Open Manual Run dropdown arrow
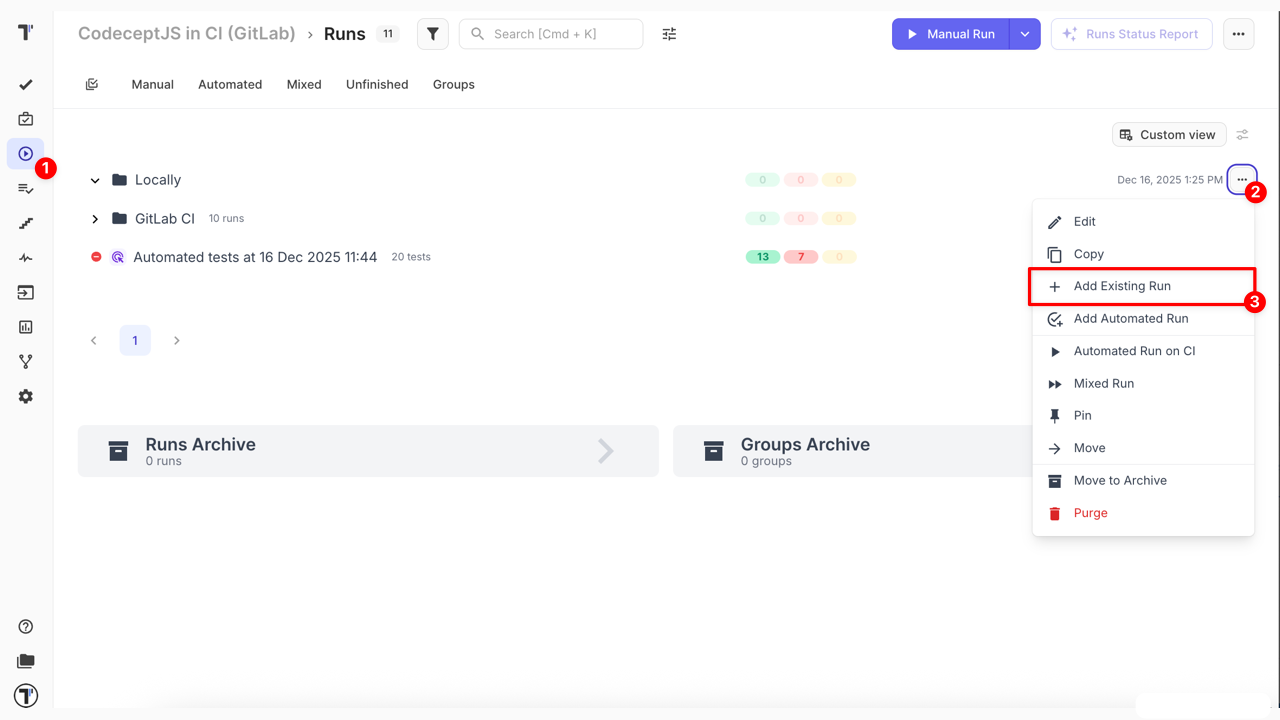 pyautogui.click(x=1025, y=34)
